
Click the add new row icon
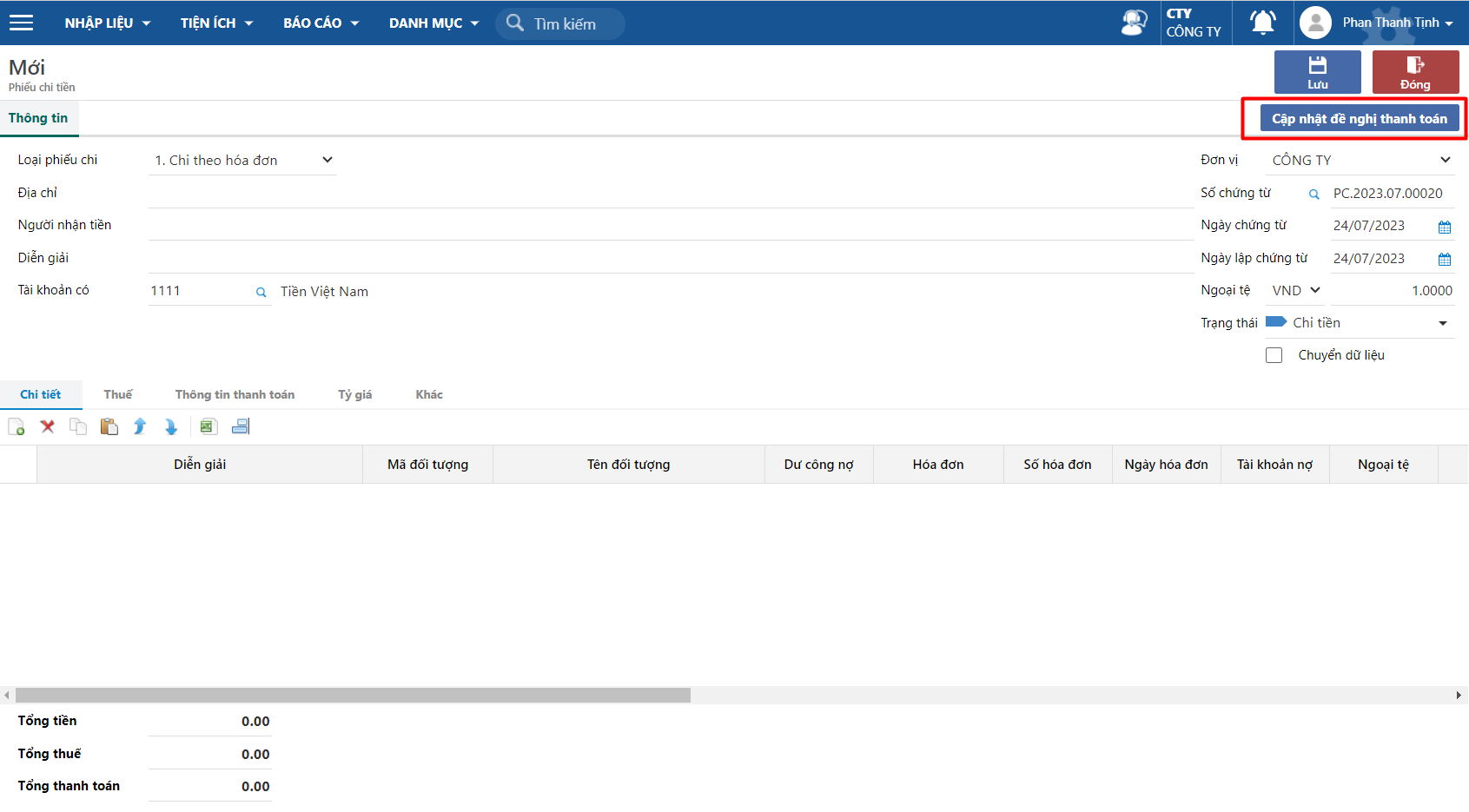click(x=17, y=426)
